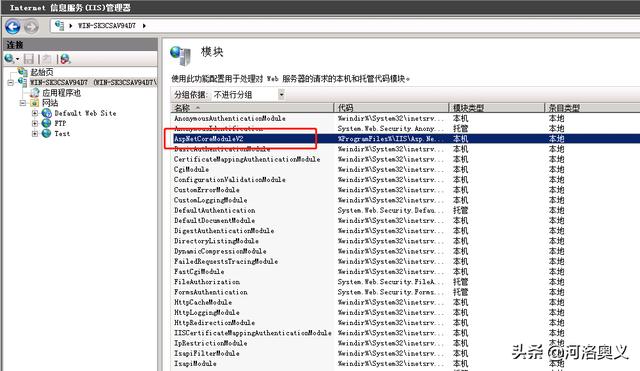Screen dimensions: 640x371
Task: Sort by the Entry Type (条目类型) column header
Action: (592, 108)
